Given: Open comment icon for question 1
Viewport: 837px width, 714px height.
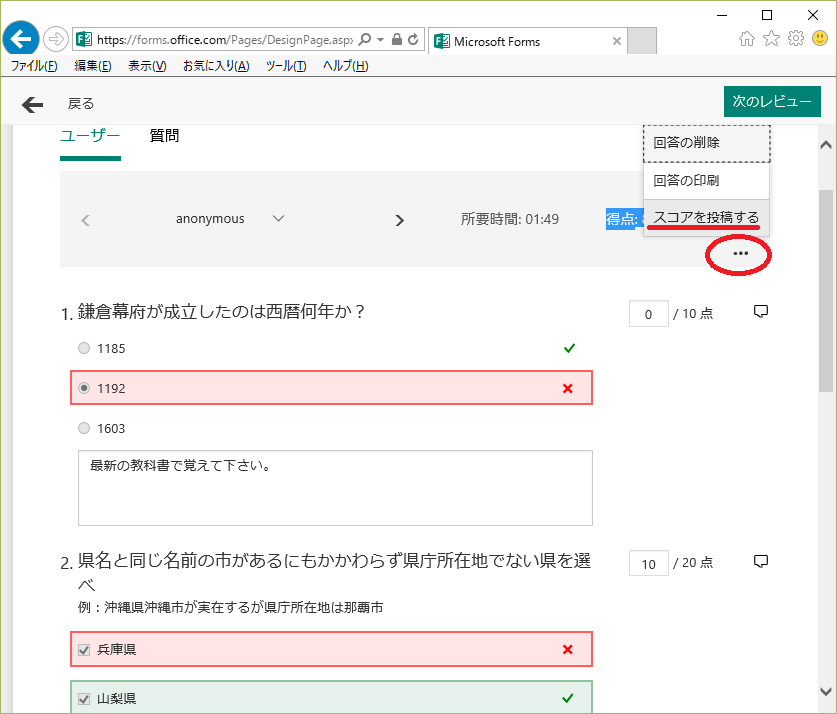Looking at the screenshot, I should 761,312.
